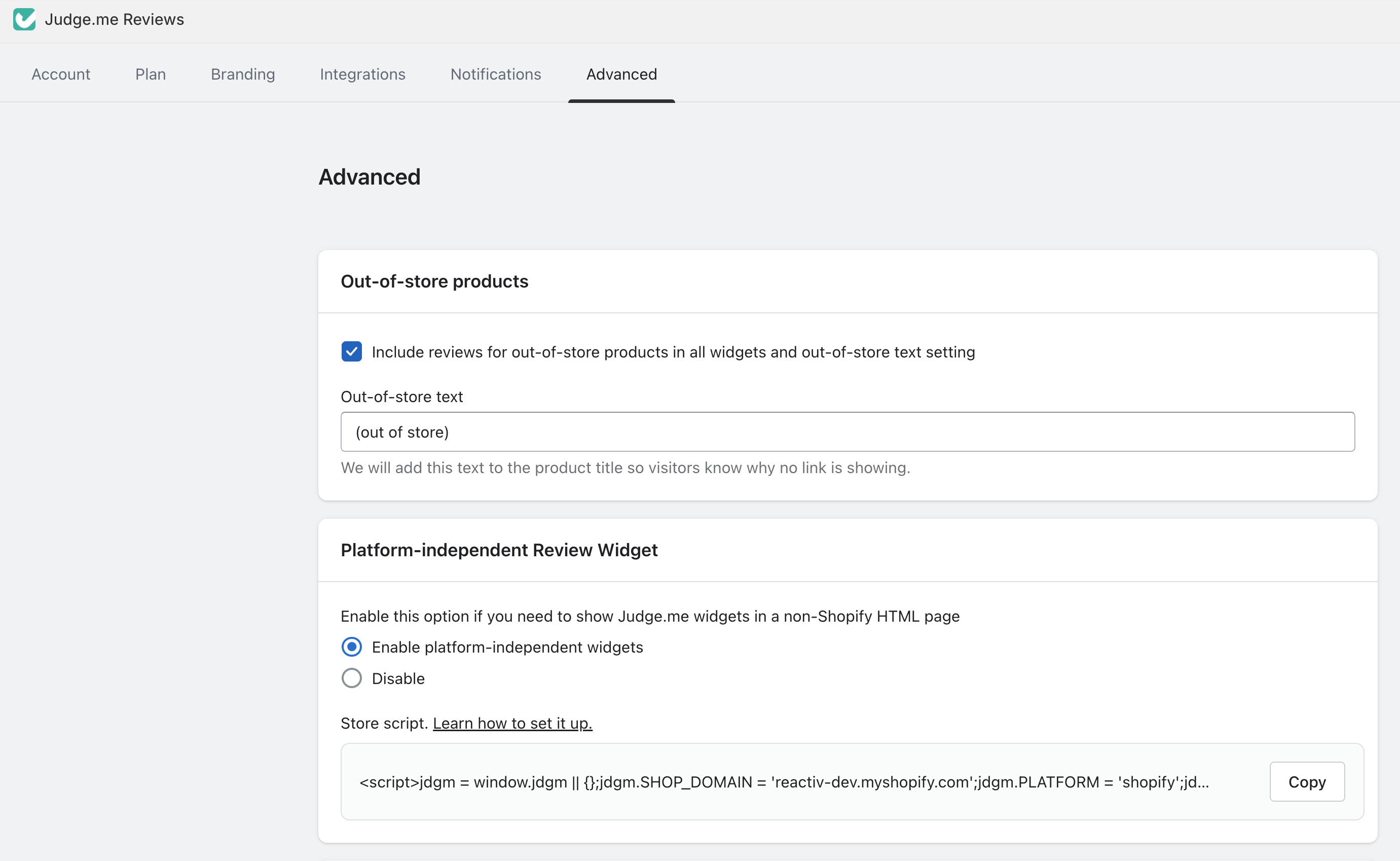Click the store script code text

tap(783, 782)
